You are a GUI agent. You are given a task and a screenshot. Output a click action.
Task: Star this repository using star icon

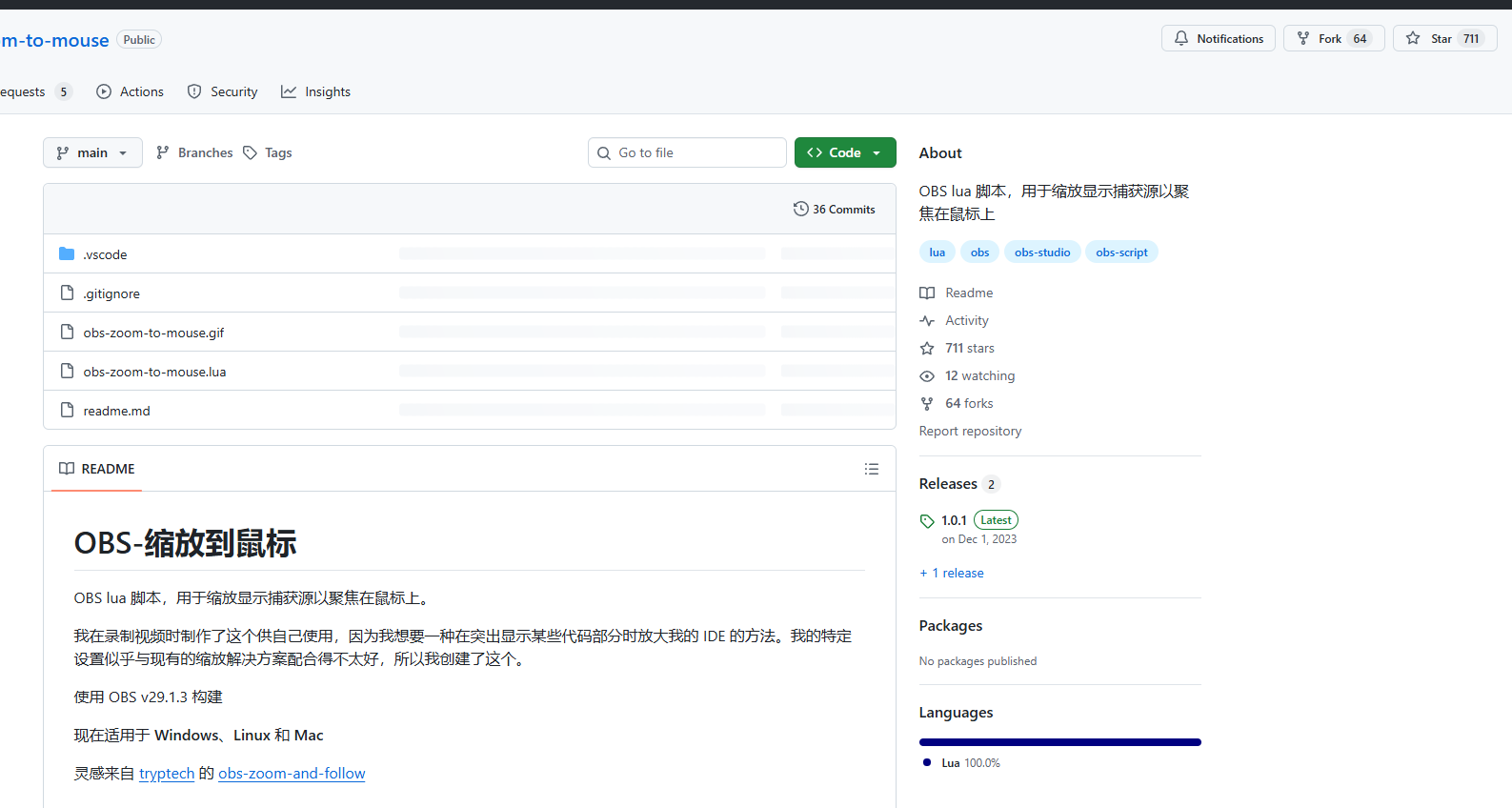click(1413, 39)
